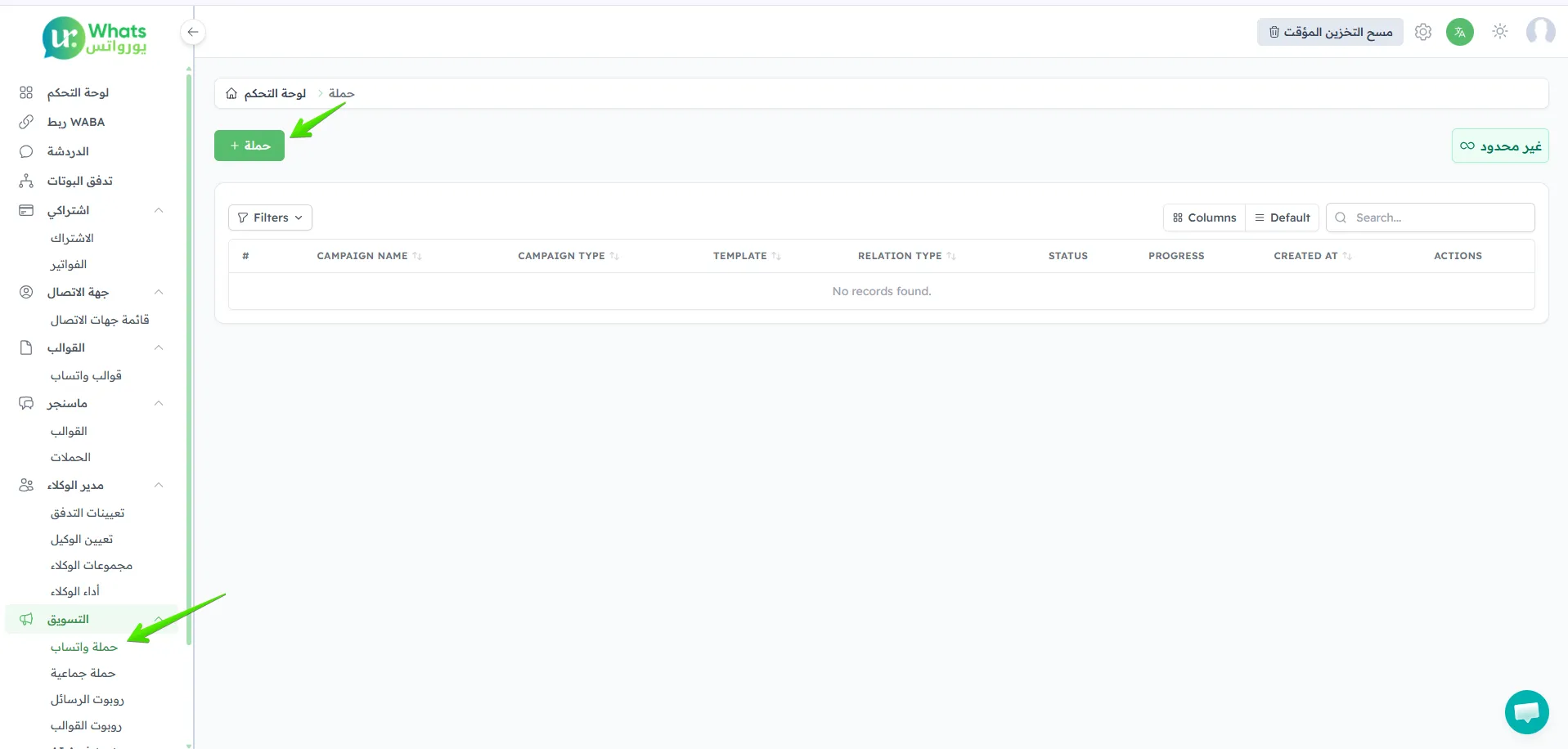Click مسح التخزين المؤقت clear cache button

[x=1330, y=32]
